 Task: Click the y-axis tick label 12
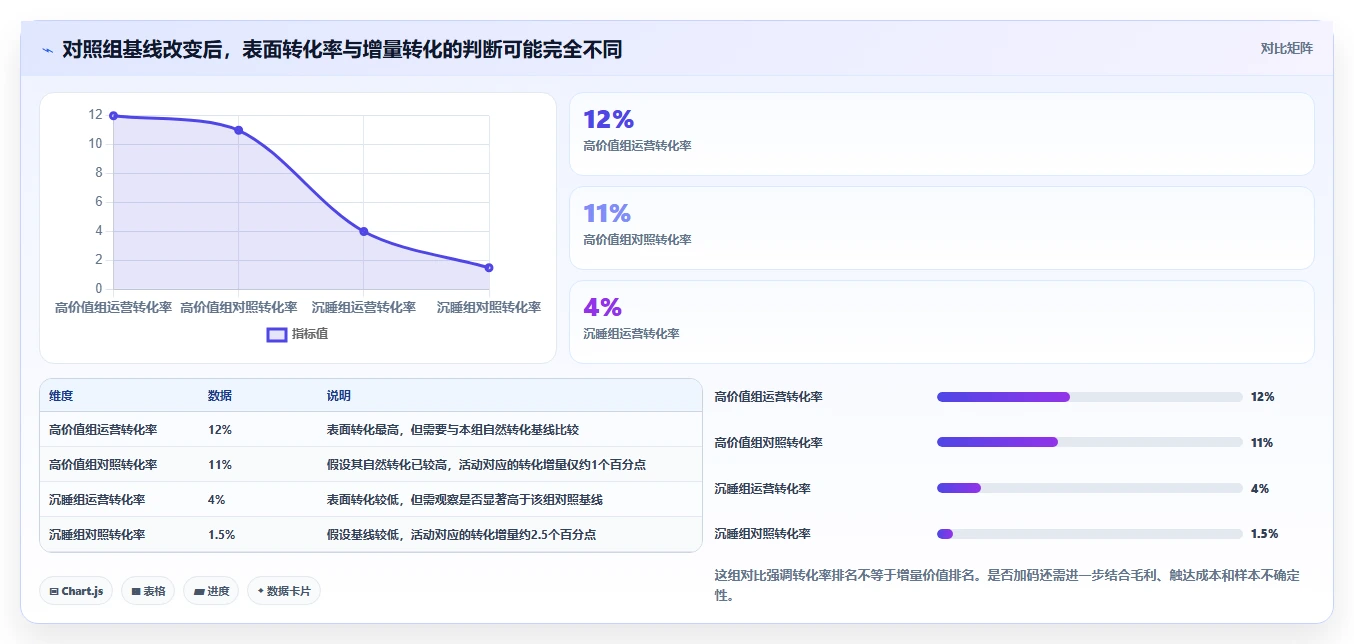tap(96, 115)
